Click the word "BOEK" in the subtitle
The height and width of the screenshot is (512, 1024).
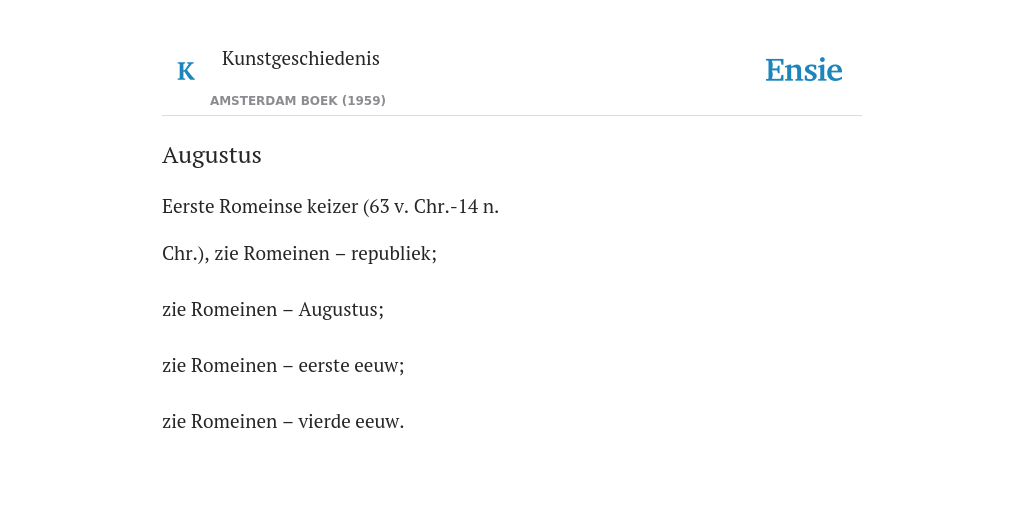[x=319, y=101]
